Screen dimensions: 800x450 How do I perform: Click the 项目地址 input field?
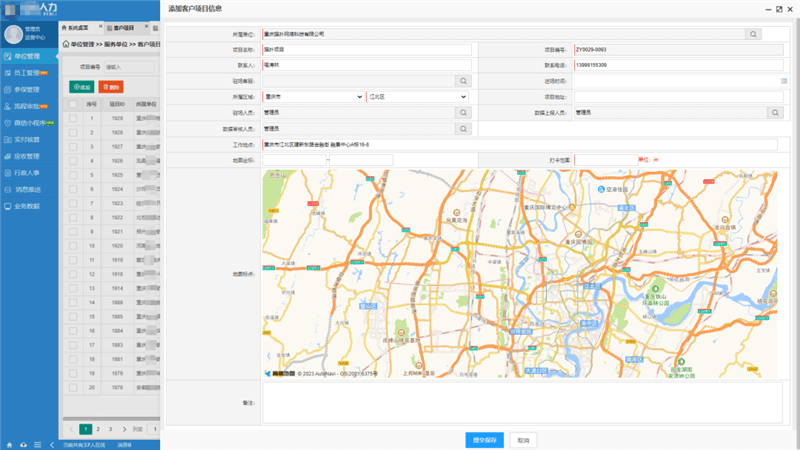coord(679,97)
